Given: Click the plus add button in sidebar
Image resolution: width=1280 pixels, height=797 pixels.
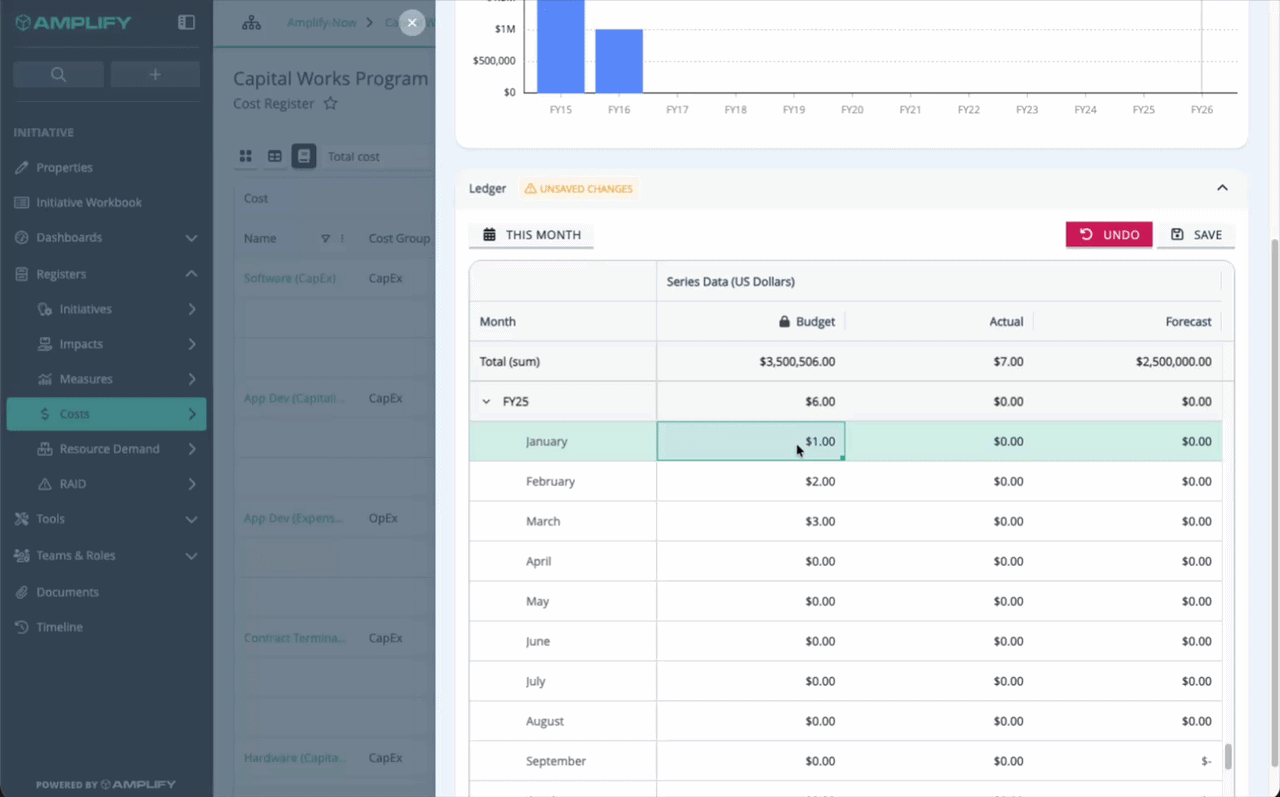Looking at the screenshot, I should [x=155, y=74].
